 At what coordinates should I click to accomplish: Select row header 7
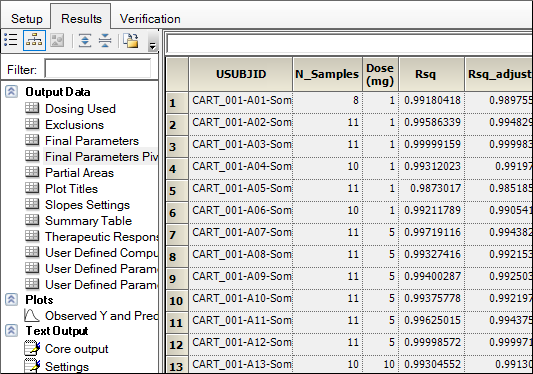click(x=177, y=235)
